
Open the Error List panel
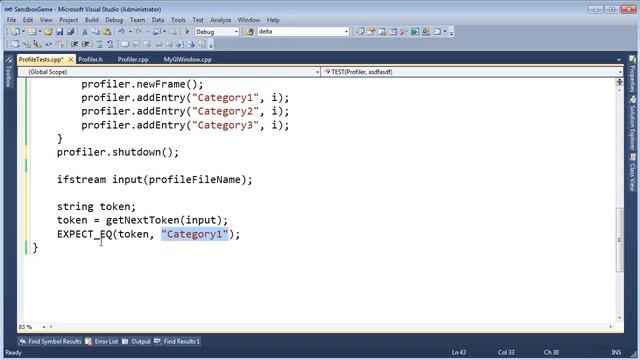tap(102, 341)
